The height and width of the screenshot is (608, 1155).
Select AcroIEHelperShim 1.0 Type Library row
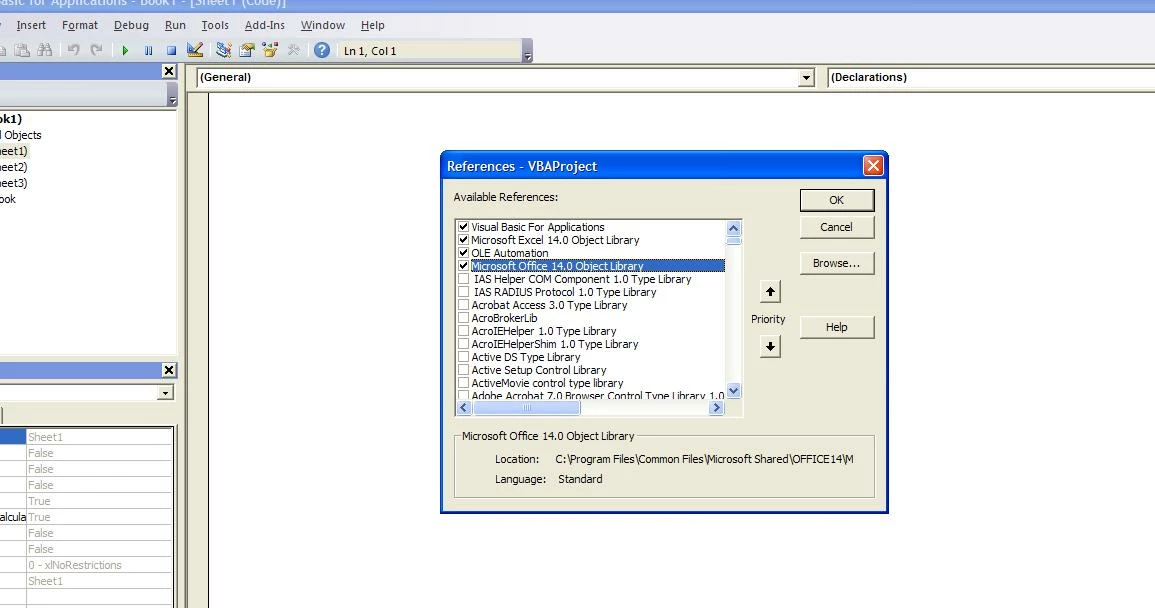(591, 344)
